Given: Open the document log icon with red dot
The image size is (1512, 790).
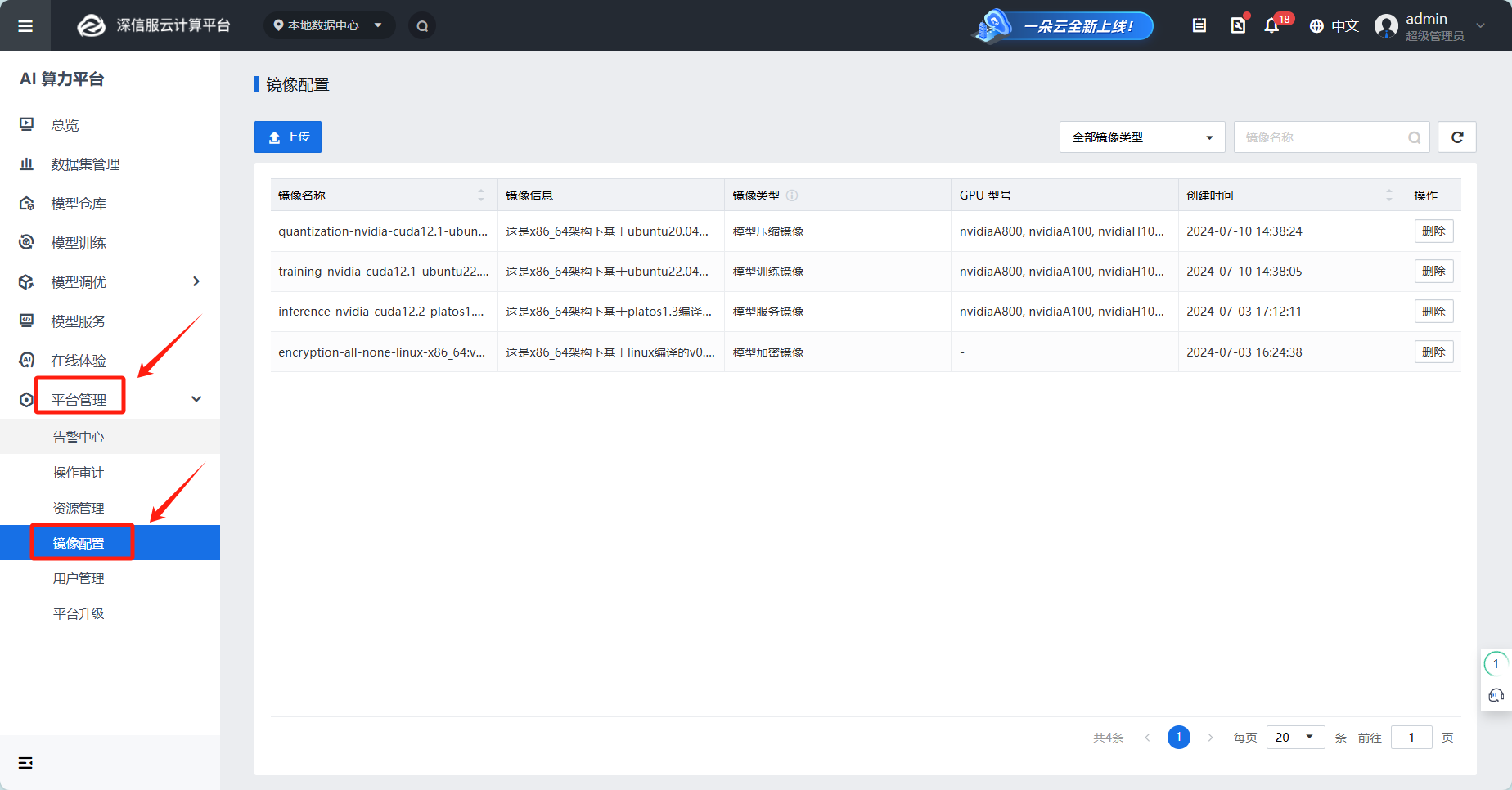Looking at the screenshot, I should pos(1239,25).
